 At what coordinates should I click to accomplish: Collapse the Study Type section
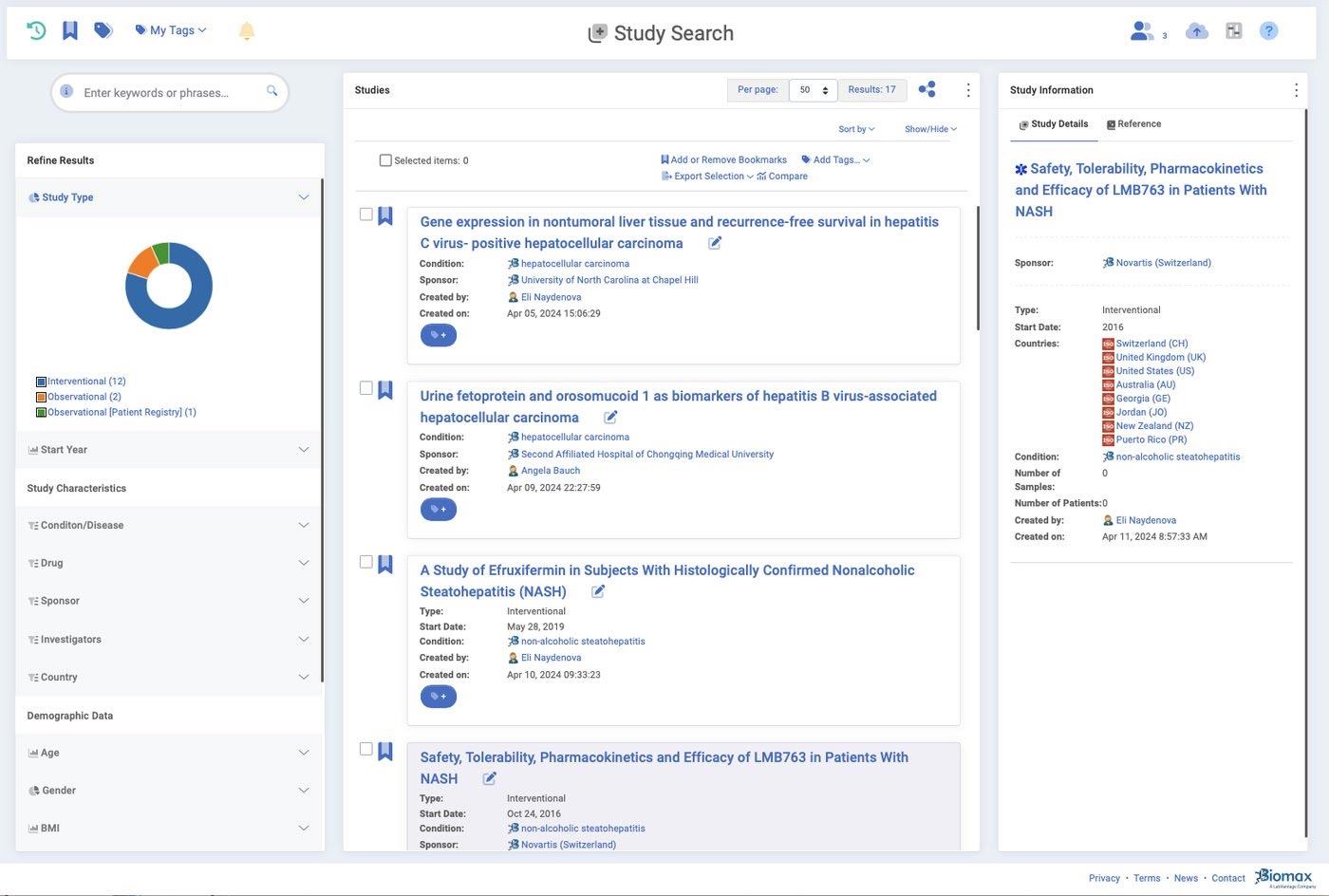coord(169,197)
